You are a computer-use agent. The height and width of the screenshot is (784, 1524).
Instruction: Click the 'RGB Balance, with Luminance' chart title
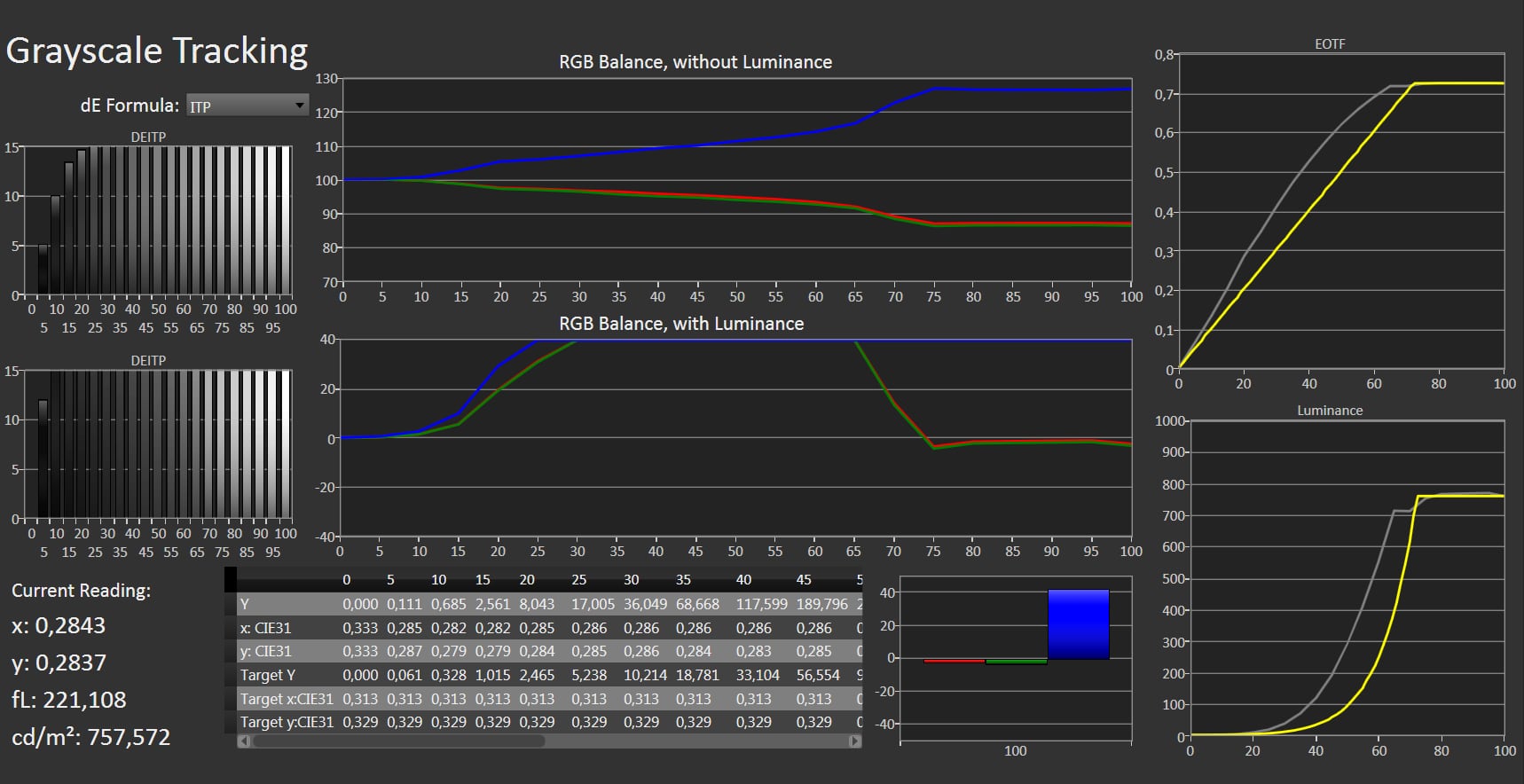click(681, 324)
